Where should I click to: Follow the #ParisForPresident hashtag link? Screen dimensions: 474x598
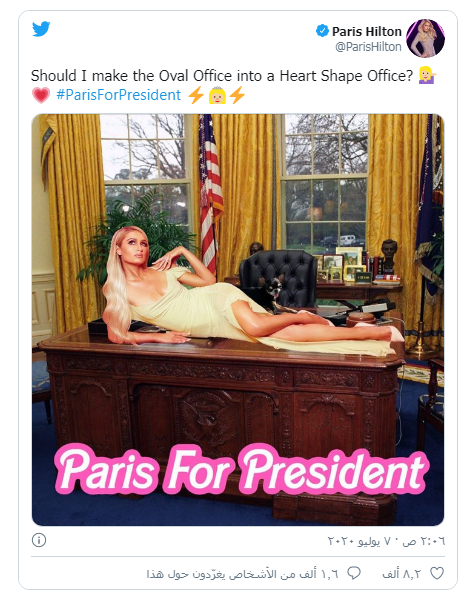click(x=119, y=95)
